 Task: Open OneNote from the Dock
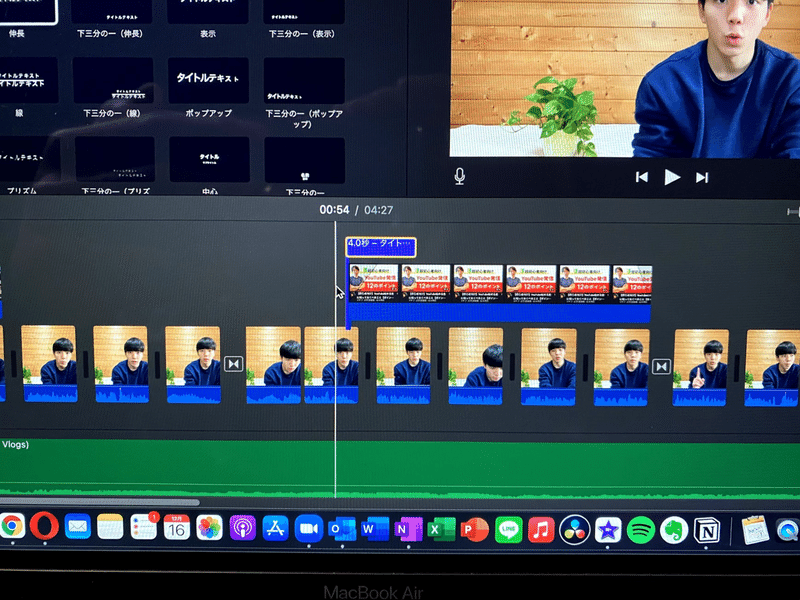(x=408, y=530)
